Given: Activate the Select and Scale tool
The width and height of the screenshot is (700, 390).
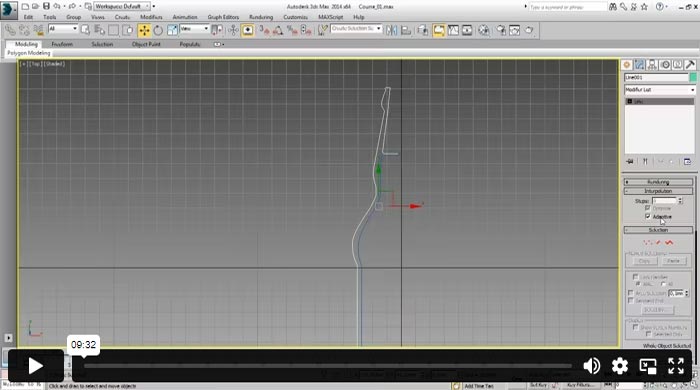Looking at the screenshot, I should click(x=172, y=30).
